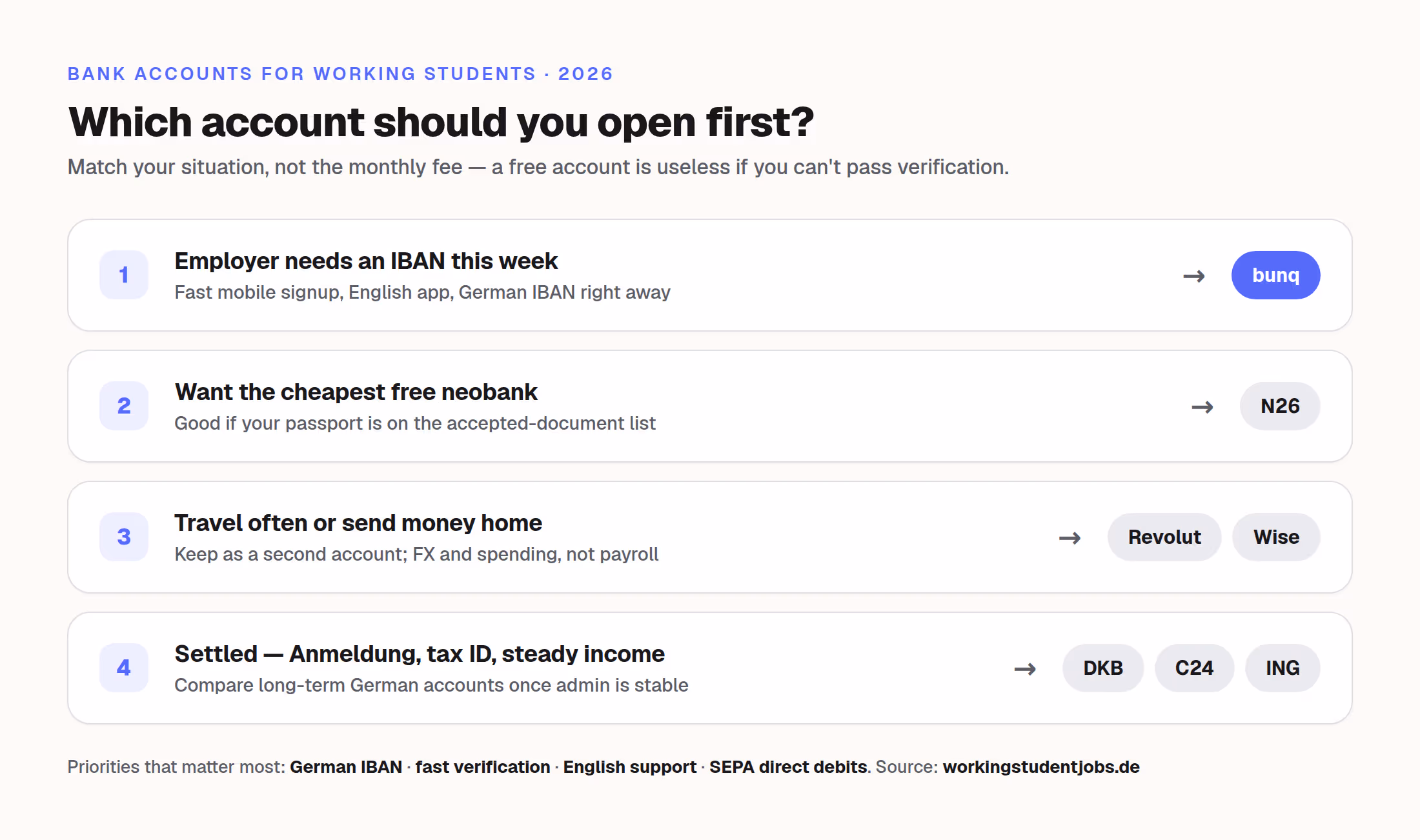Choose the Wise chip

(x=1276, y=537)
